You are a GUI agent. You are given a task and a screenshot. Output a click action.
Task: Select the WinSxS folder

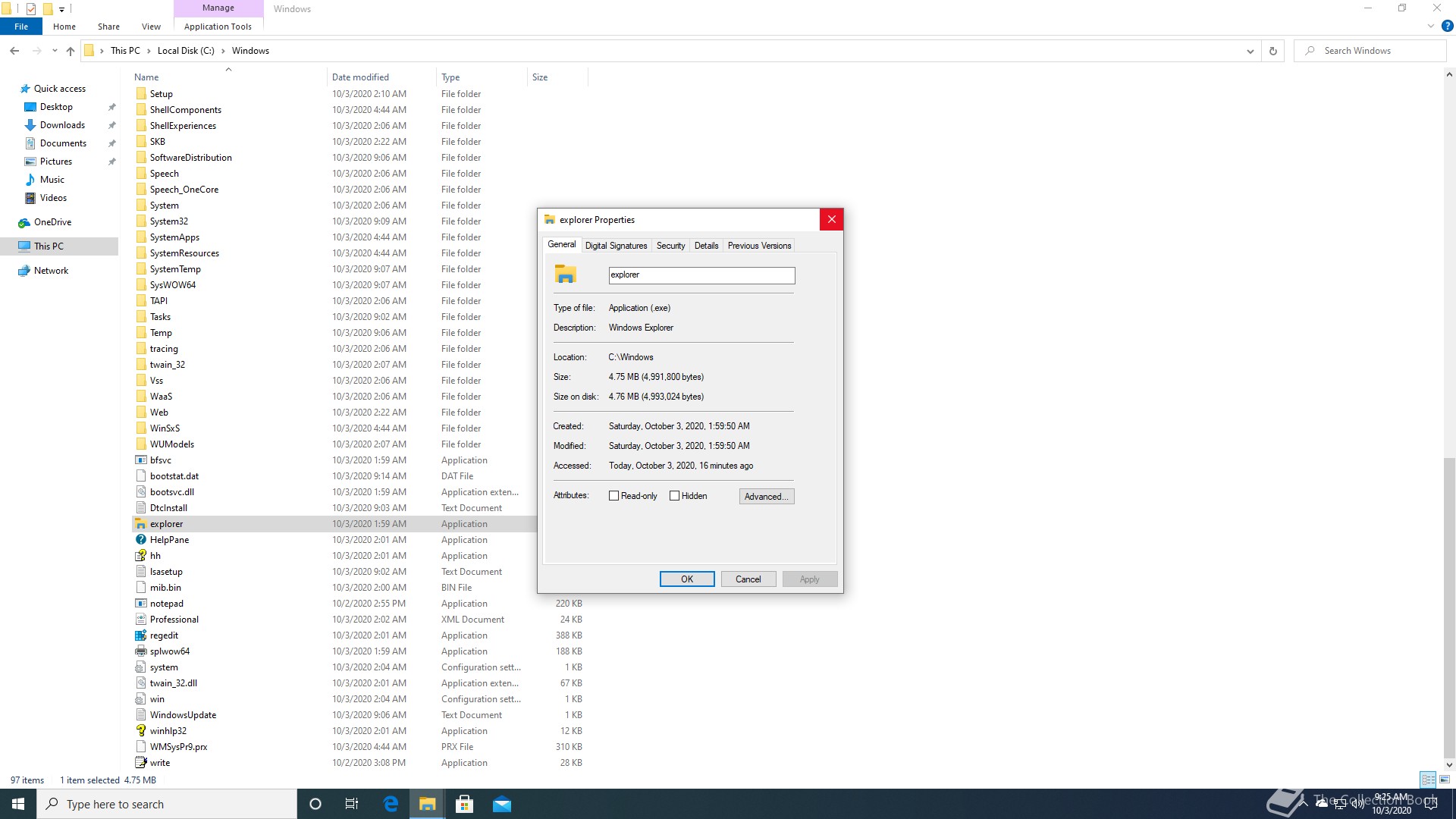click(165, 428)
